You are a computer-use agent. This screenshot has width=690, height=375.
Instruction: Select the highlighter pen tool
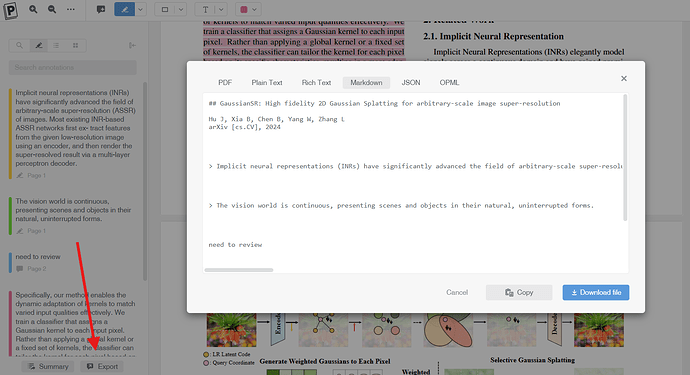pyautogui.click(x=125, y=9)
